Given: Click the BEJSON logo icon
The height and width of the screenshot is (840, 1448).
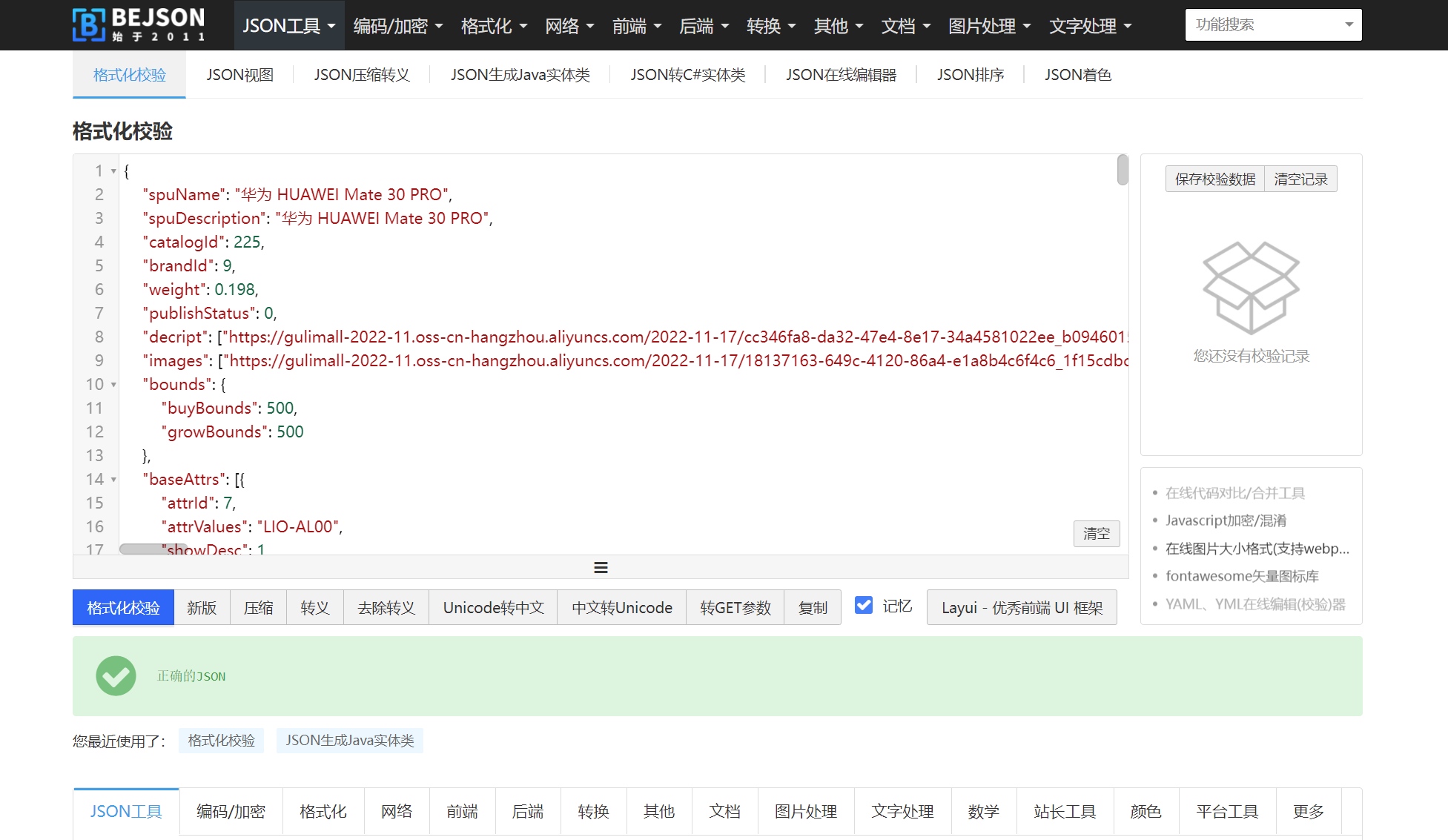Looking at the screenshot, I should click(x=89, y=25).
